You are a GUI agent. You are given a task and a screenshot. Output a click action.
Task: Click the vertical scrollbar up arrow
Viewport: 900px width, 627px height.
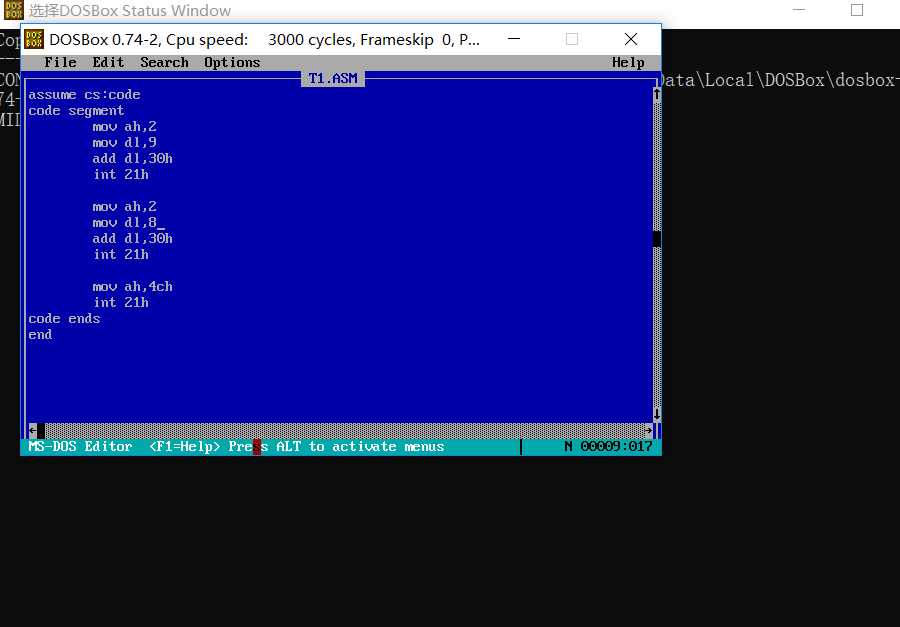657,94
